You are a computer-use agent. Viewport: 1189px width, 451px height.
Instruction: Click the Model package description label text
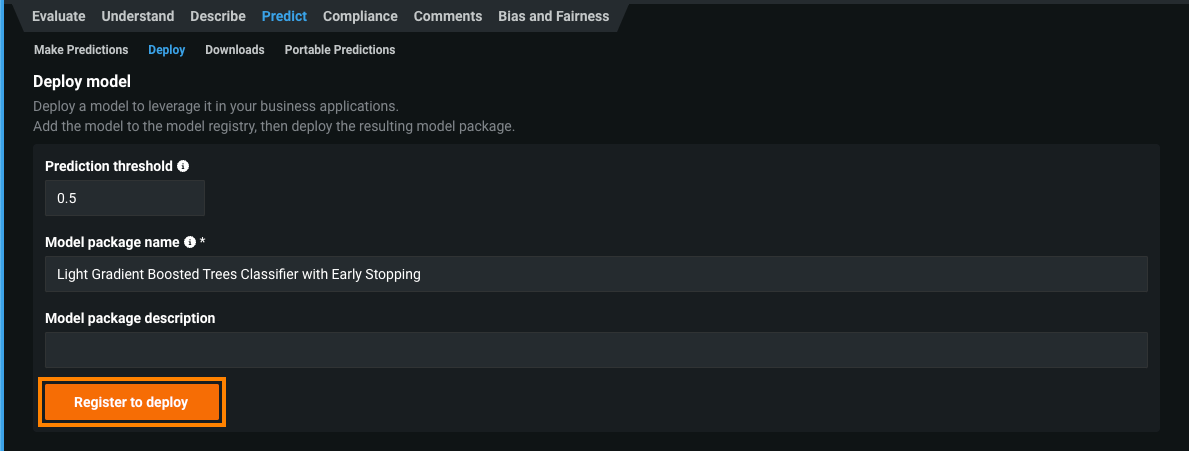130,318
